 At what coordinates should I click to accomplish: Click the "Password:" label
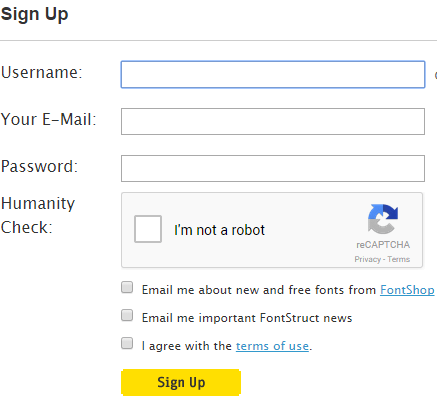click(x=39, y=166)
